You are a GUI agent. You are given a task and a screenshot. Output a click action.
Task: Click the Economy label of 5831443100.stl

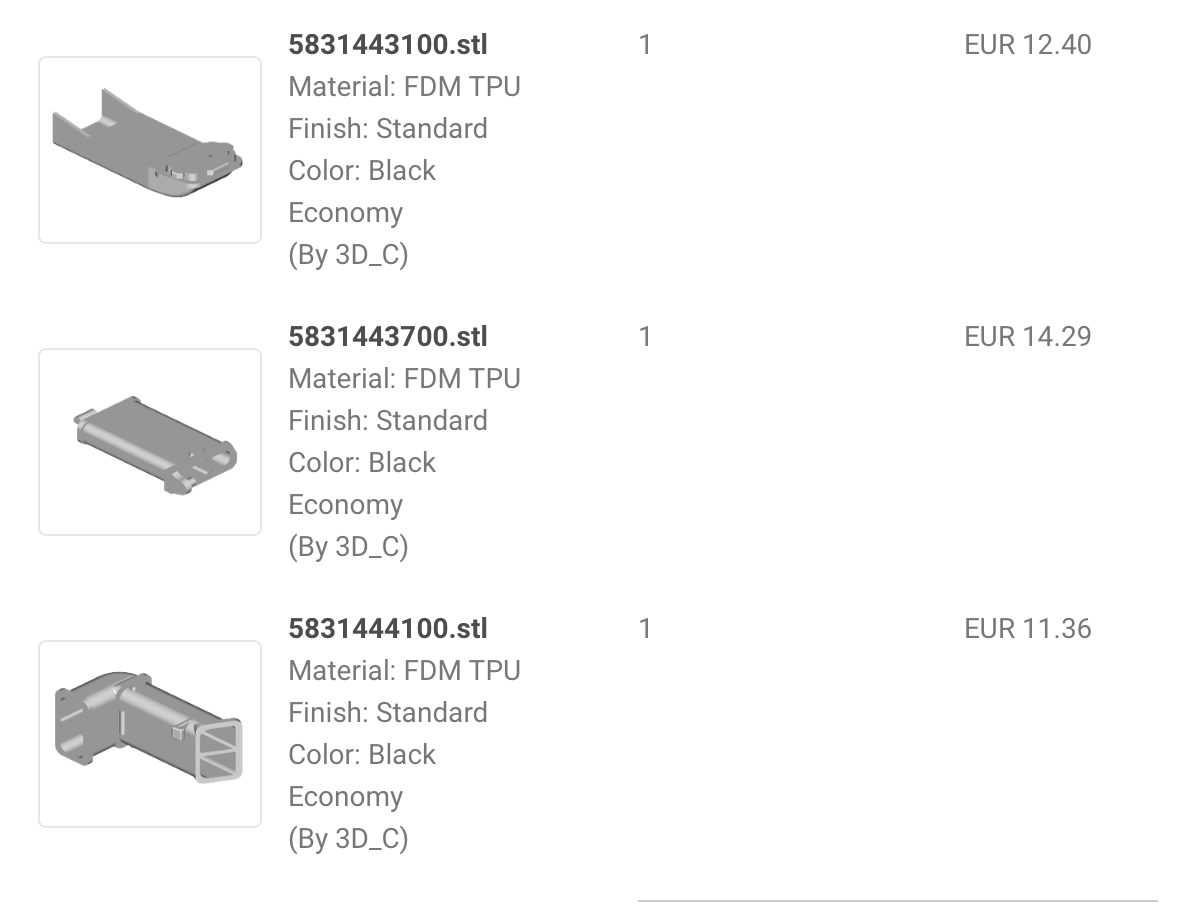tap(345, 213)
